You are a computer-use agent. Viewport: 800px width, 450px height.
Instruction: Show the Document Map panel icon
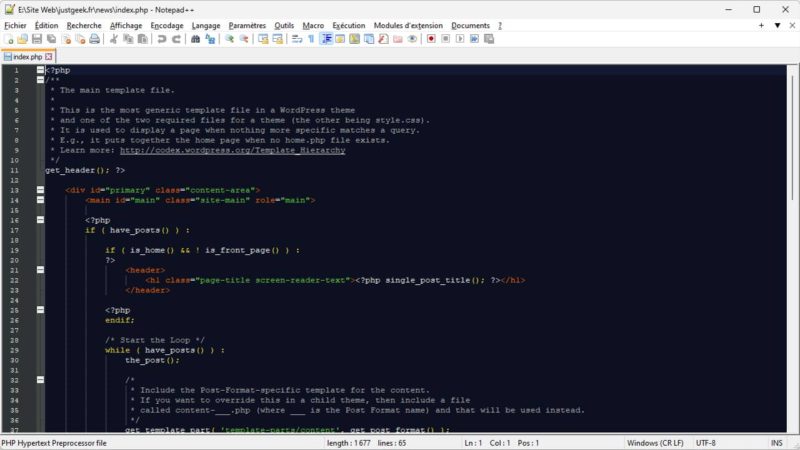click(354, 39)
